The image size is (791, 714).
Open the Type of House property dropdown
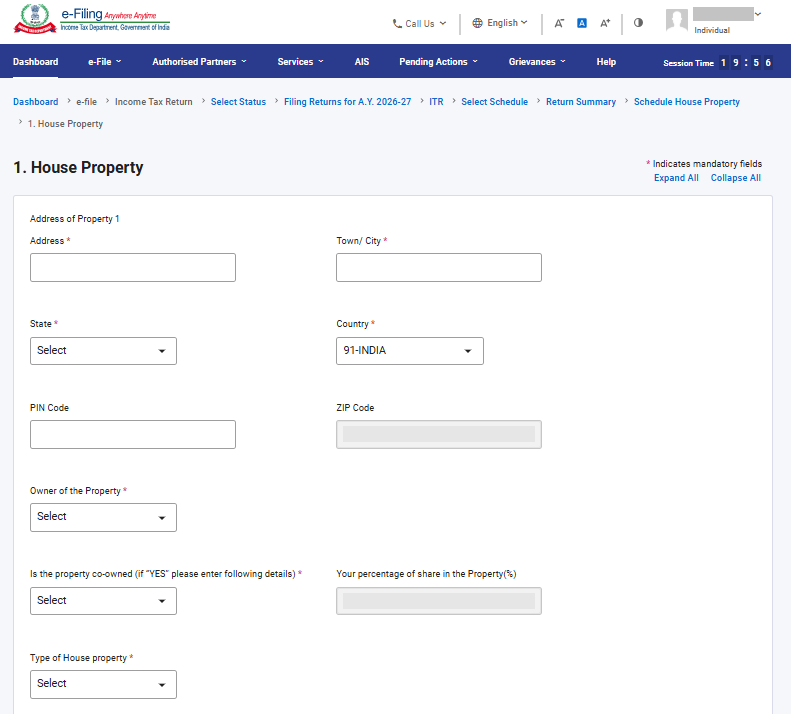point(103,684)
